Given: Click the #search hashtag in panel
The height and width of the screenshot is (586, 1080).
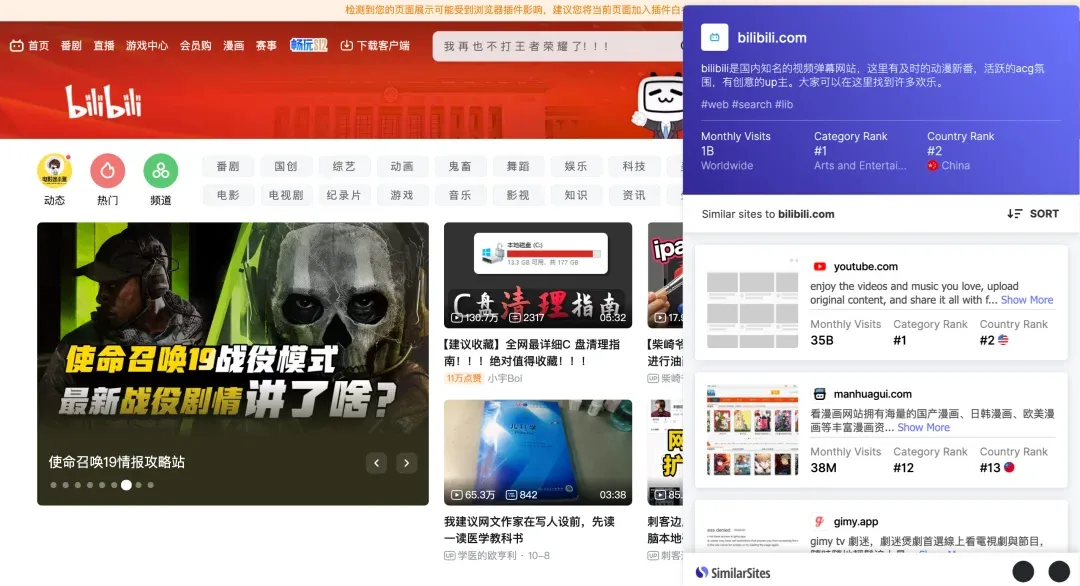Looking at the screenshot, I should pos(751,105).
